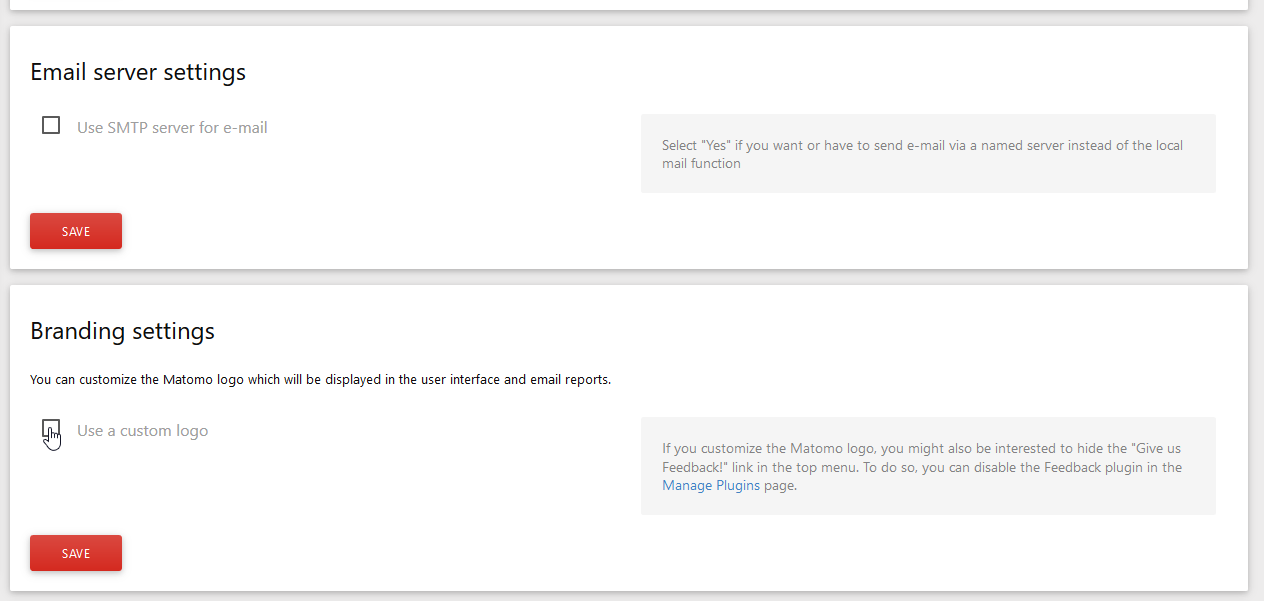Click the SMTP named server help box

pos(928,176)
